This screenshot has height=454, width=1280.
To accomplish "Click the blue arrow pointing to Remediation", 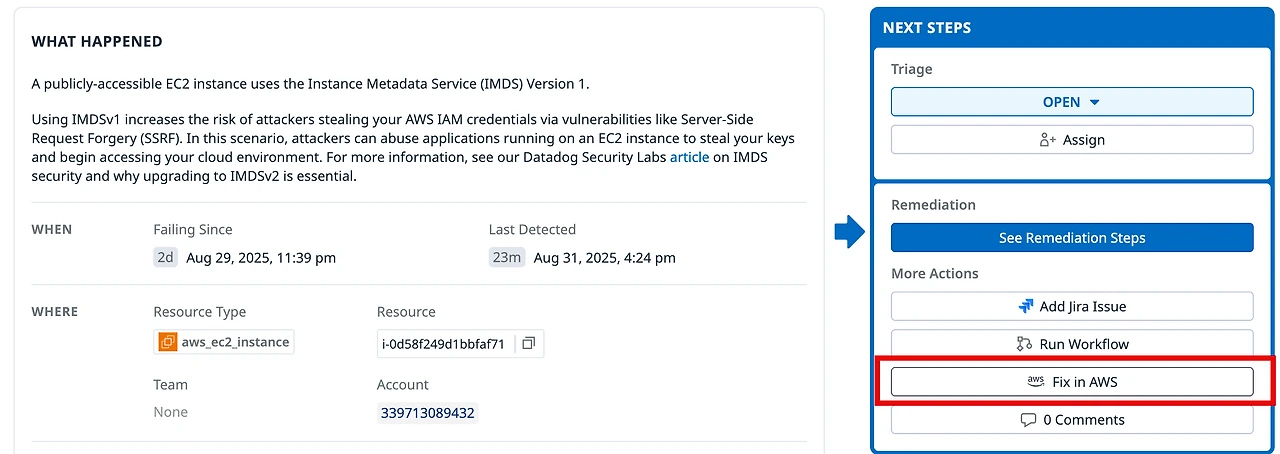I will click(x=849, y=234).
